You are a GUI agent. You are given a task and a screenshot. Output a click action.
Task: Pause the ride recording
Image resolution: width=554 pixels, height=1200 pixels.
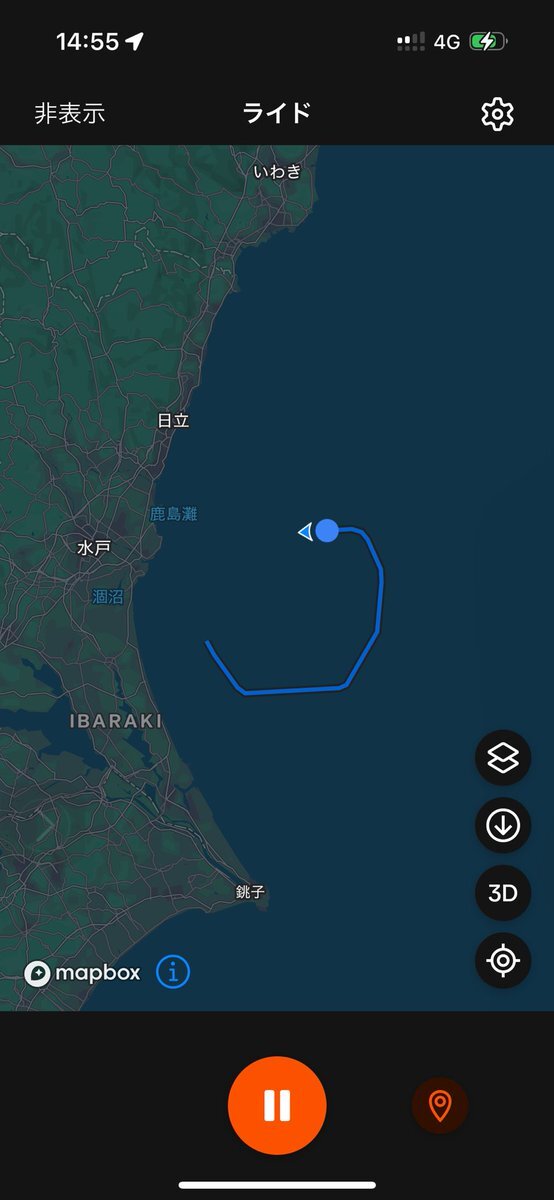click(x=277, y=1105)
